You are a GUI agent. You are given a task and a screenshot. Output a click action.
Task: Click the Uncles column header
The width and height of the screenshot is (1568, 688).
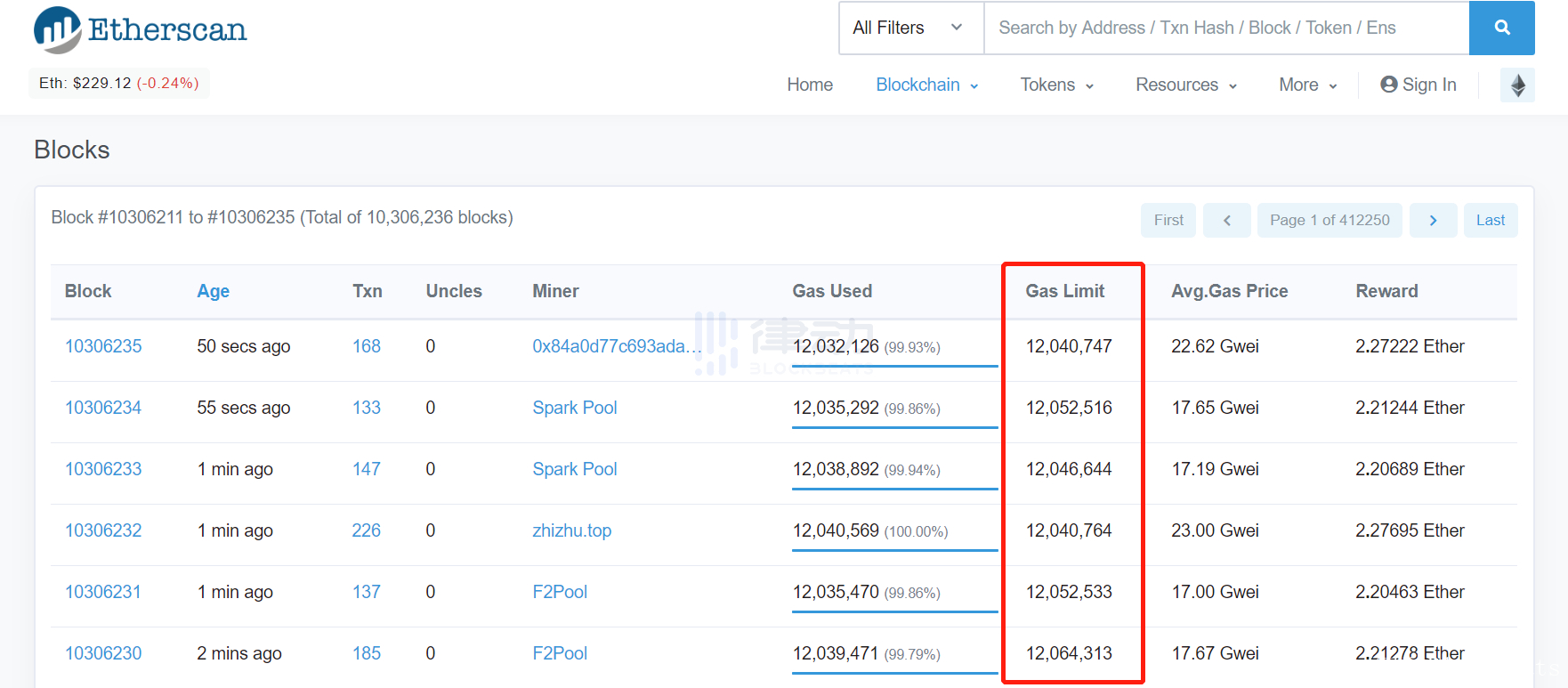[454, 291]
